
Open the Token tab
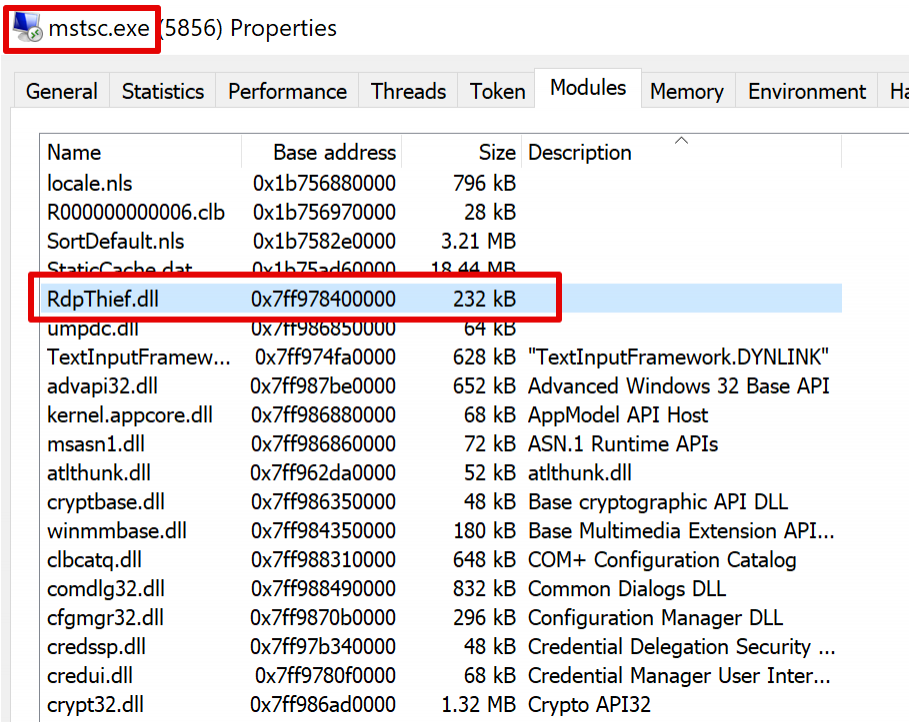496,91
